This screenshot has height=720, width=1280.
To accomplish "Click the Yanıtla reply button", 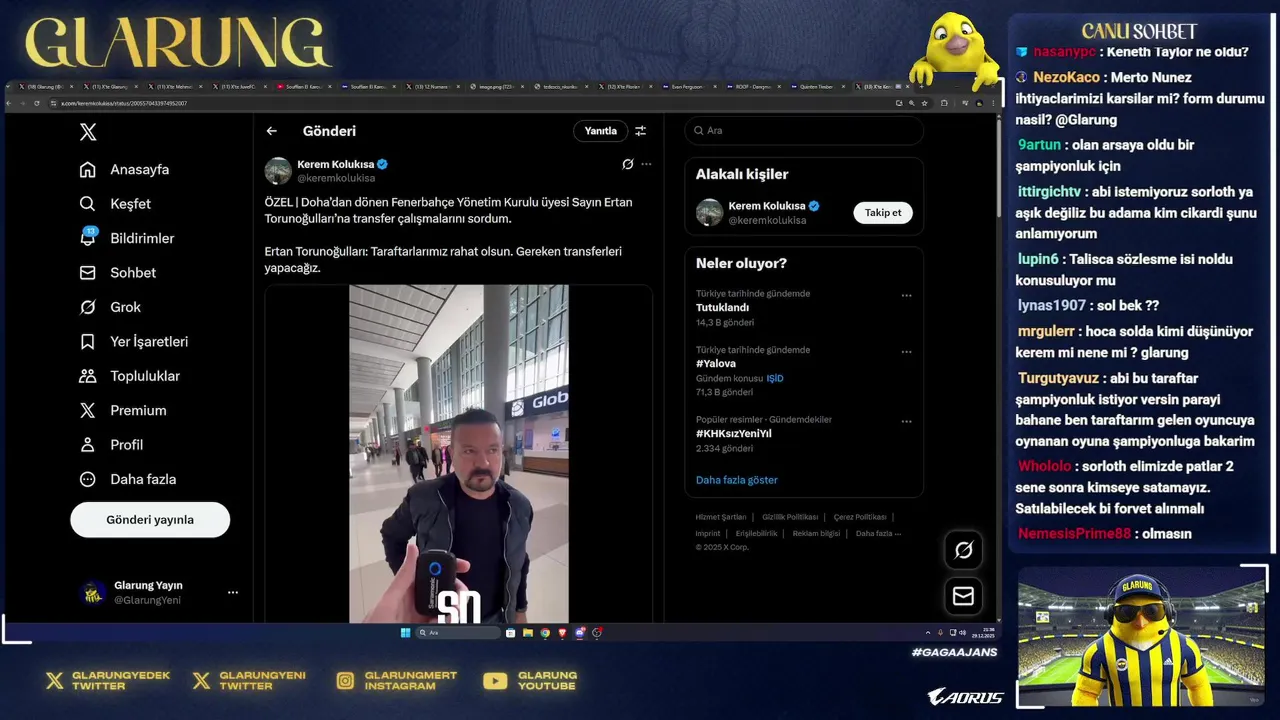I will click(x=600, y=131).
